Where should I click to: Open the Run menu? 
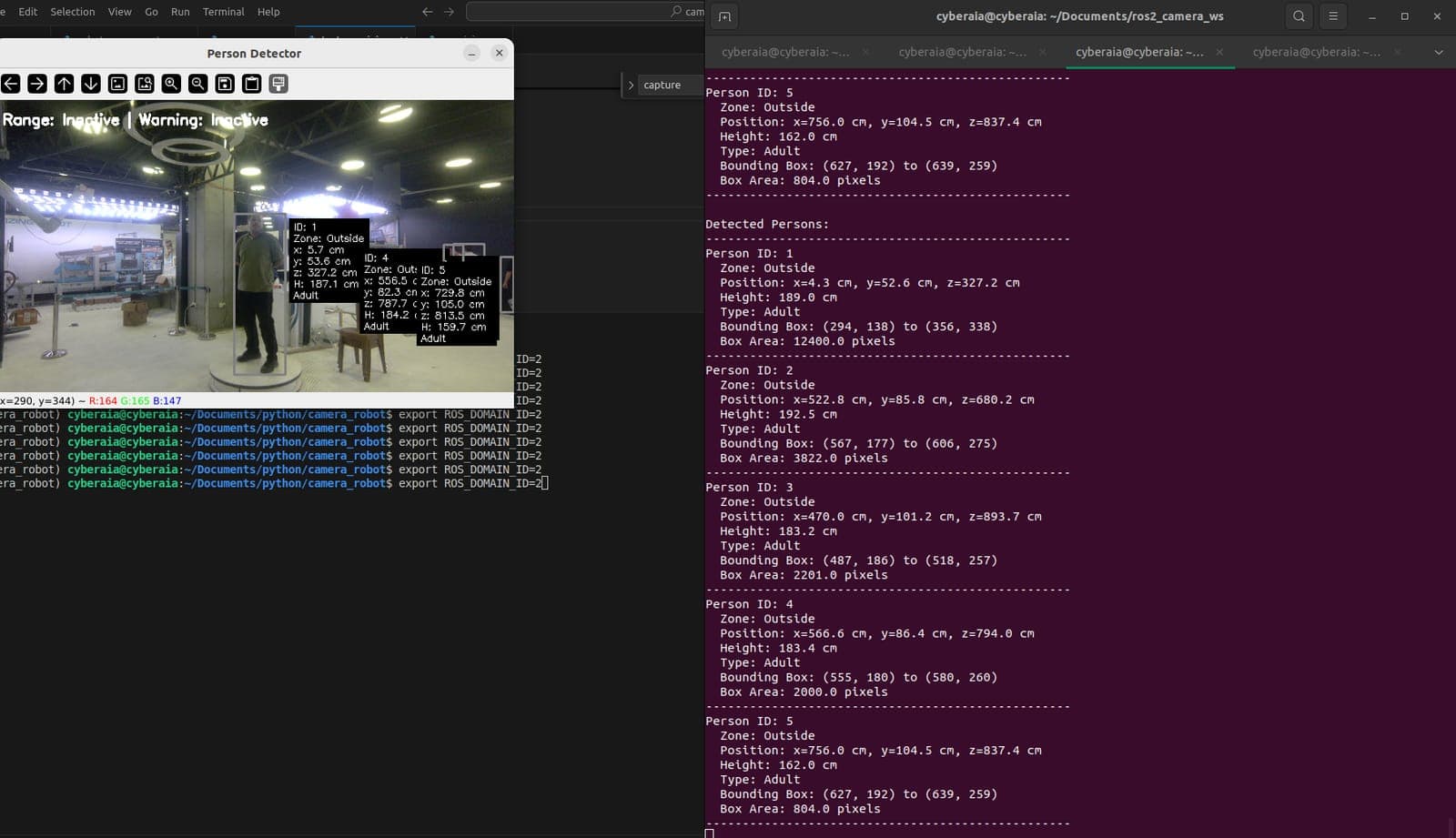180,12
